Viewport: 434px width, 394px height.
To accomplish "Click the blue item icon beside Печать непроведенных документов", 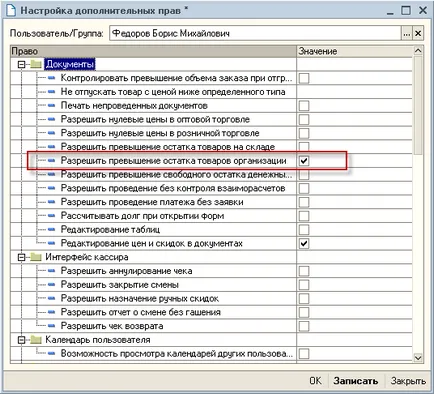I will [x=51, y=106].
